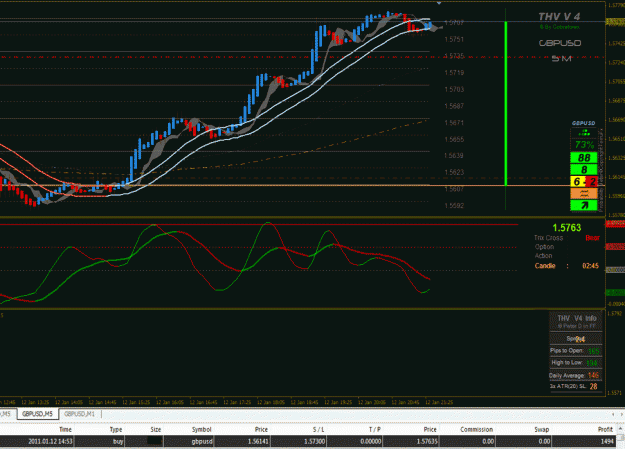Click the current price 1.57635 cell
This screenshot has height=449, width=625.
[x=427, y=441]
